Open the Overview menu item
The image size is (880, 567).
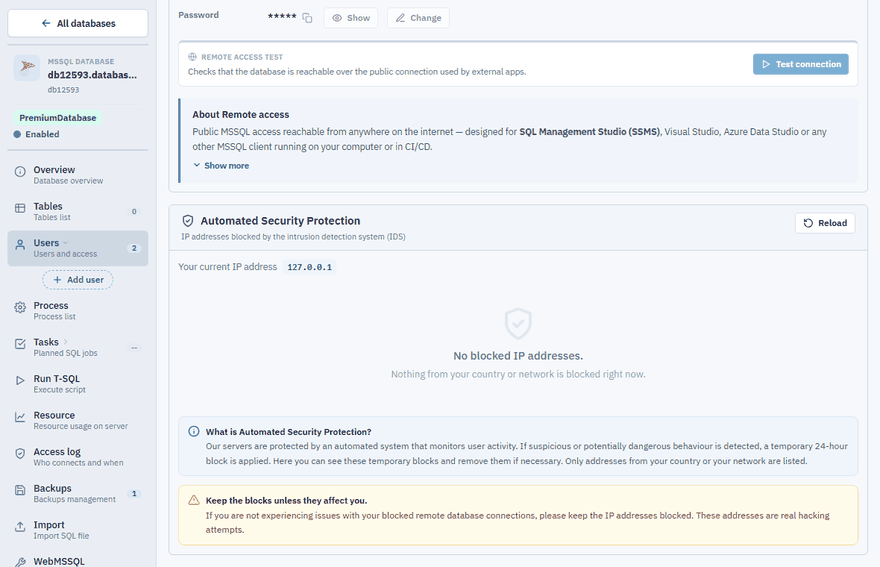point(77,175)
